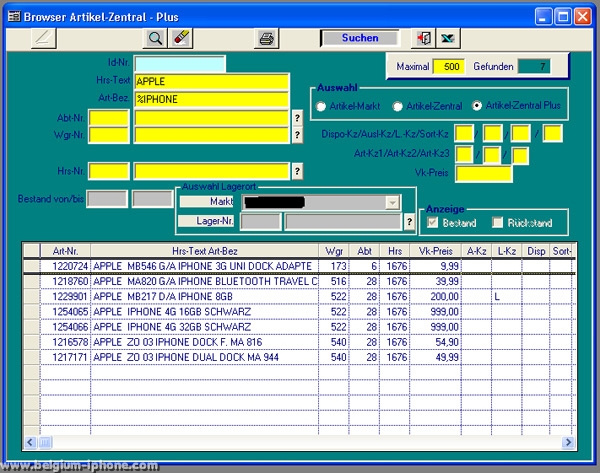Click the edit pencil toolbar icon

tap(44, 38)
